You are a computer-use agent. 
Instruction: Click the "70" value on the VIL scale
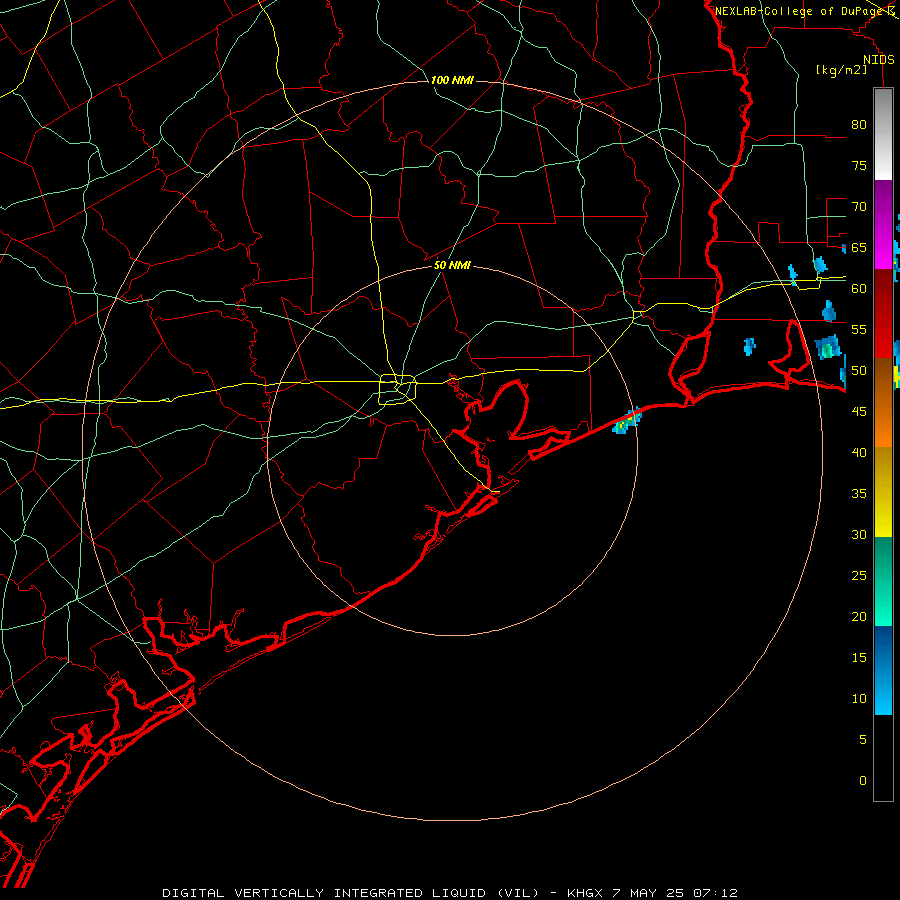[x=859, y=207]
